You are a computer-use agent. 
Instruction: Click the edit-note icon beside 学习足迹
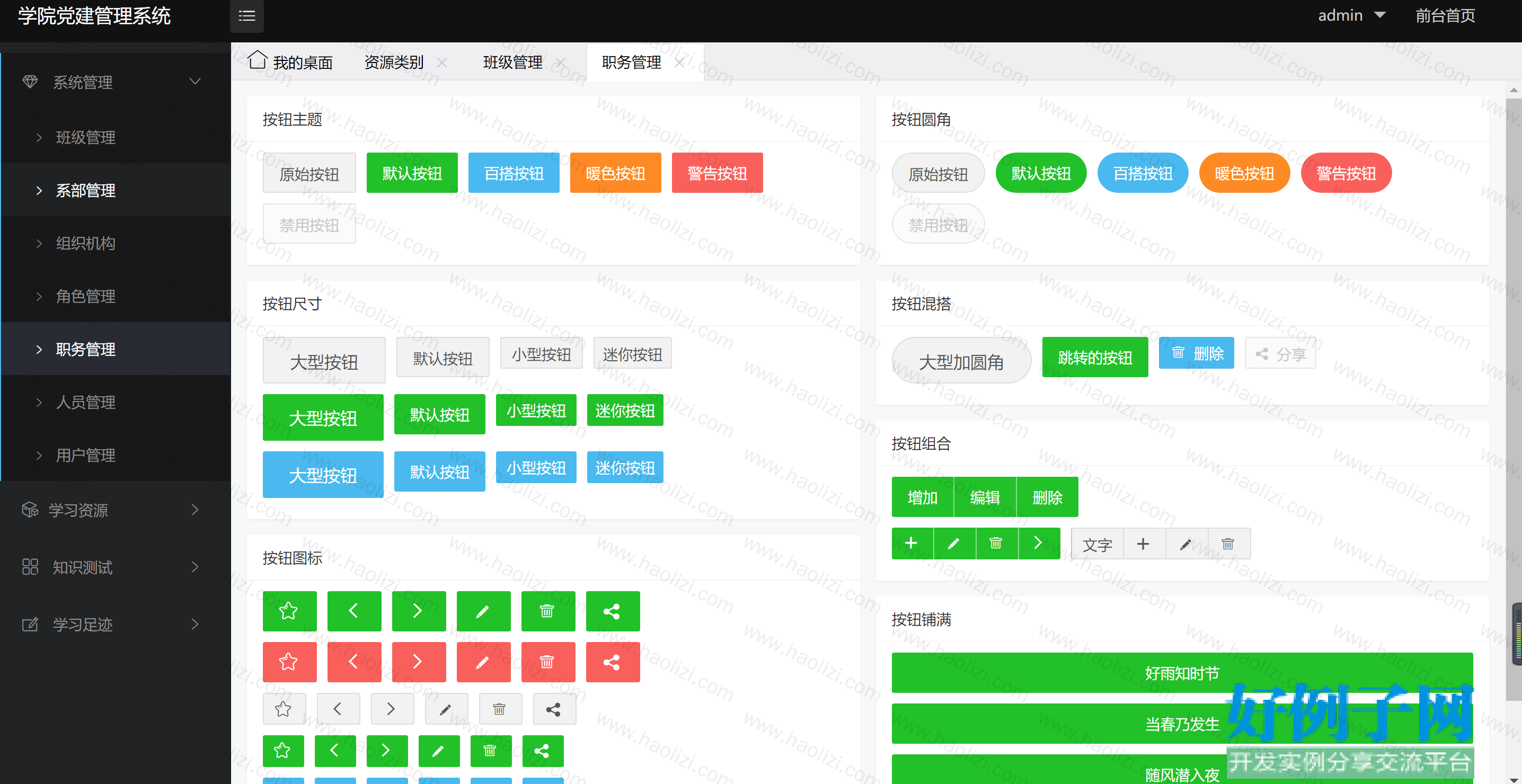pos(30,624)
